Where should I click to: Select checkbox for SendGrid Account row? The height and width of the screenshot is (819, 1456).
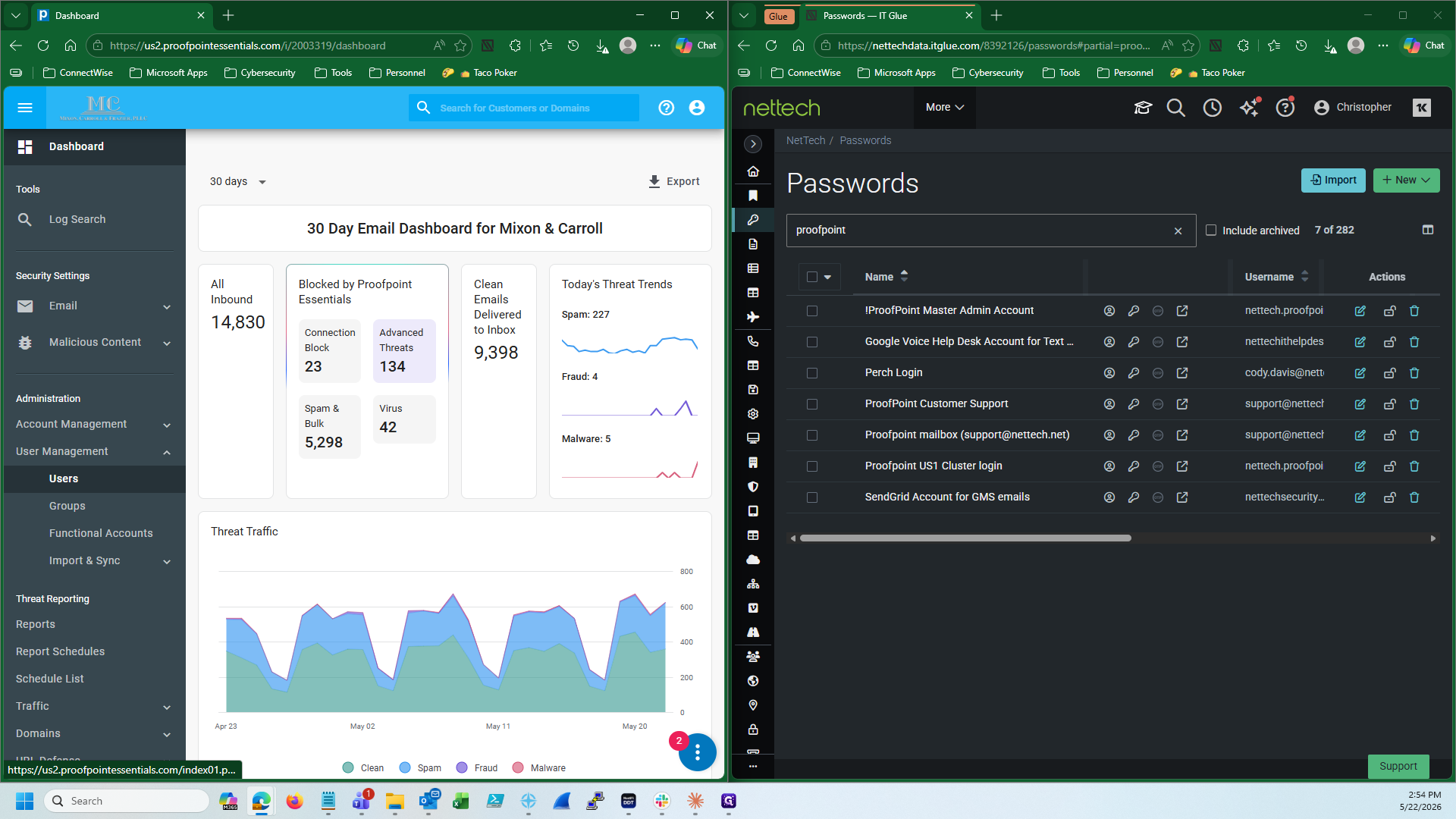coord(812,497)
